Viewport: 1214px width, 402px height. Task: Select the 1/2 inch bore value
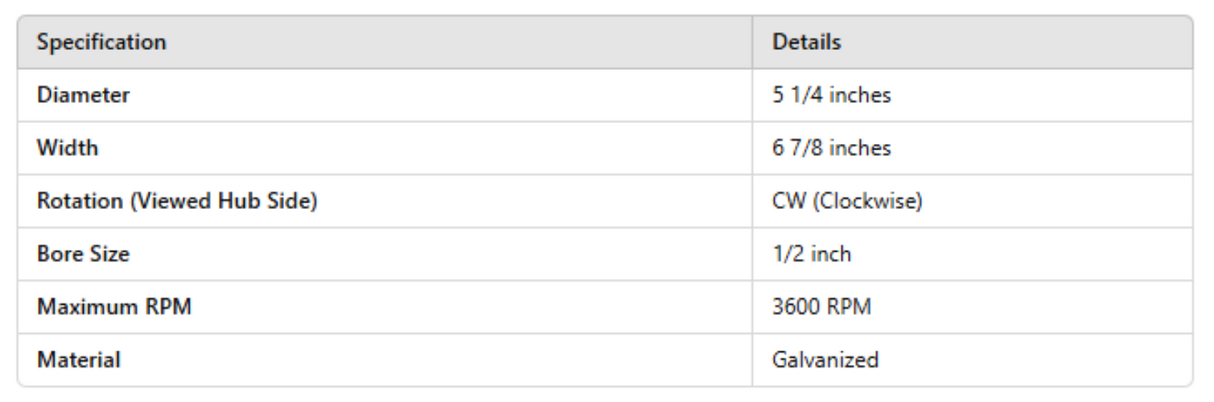coord(811,254)
